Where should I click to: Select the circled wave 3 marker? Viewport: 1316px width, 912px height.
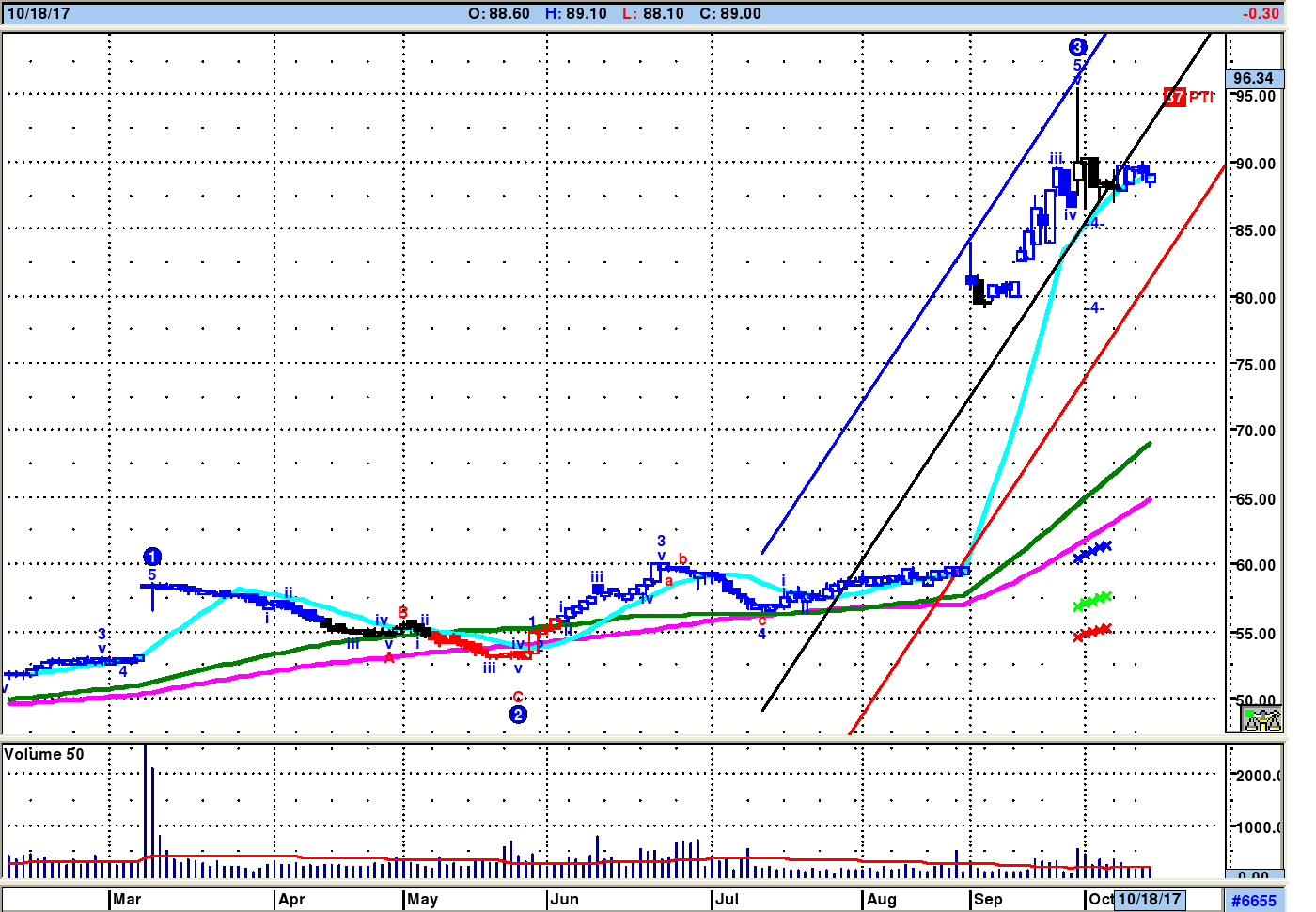[1077, 47]
